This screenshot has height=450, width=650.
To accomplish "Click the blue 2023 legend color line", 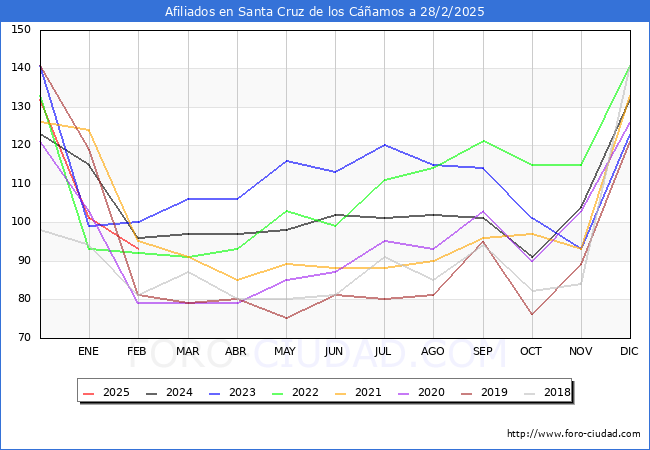I will (x=215, y=393).
